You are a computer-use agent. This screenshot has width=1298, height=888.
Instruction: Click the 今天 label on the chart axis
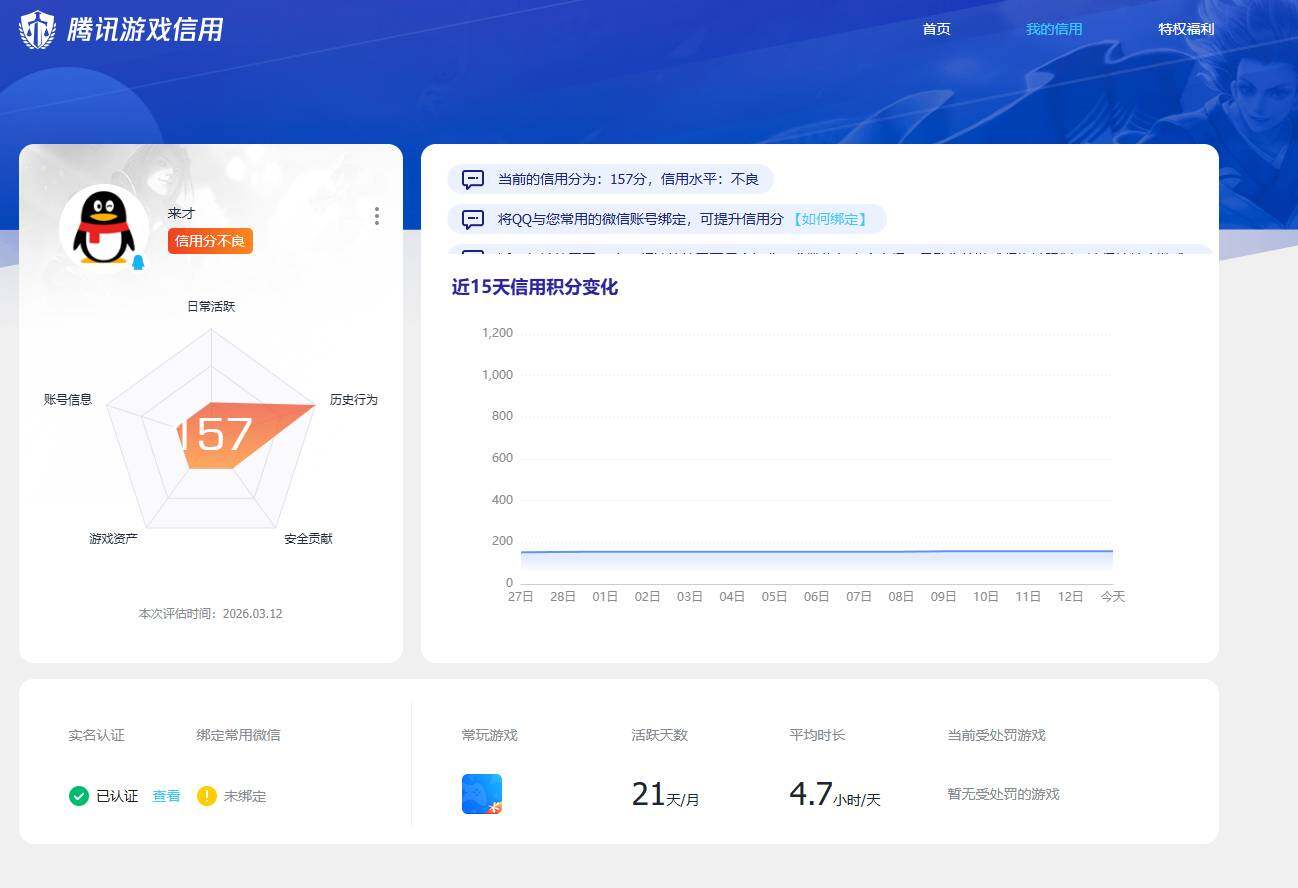[x=1113, y=595]
